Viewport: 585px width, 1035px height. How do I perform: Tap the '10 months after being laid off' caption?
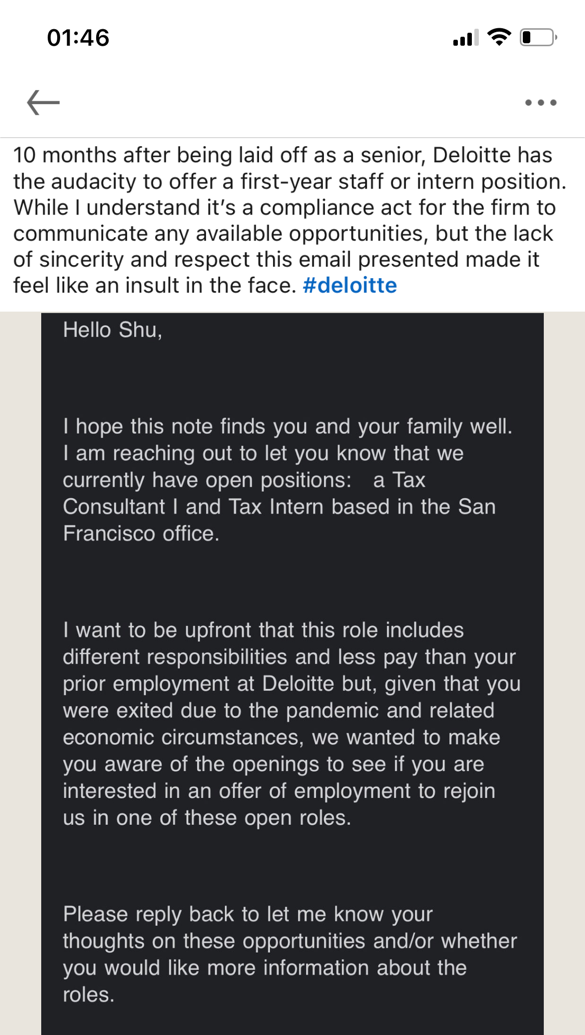click(x=284, y=220)
